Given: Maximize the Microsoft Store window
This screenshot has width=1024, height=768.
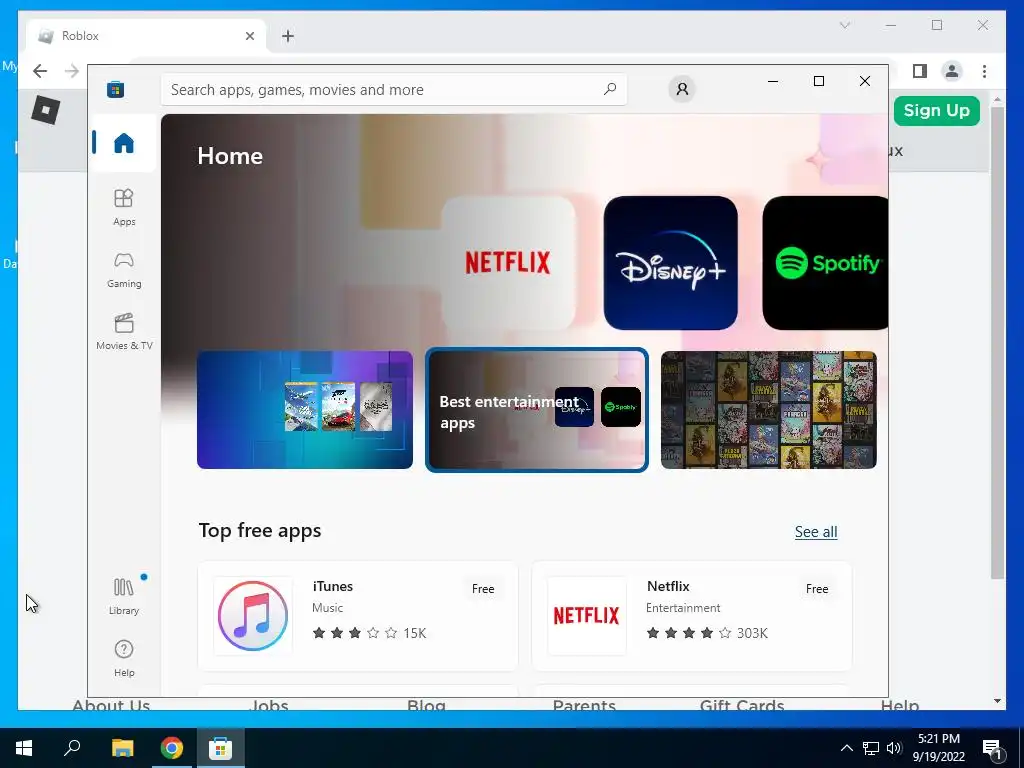Looking at the screenshot, I should tap(819, 81).
